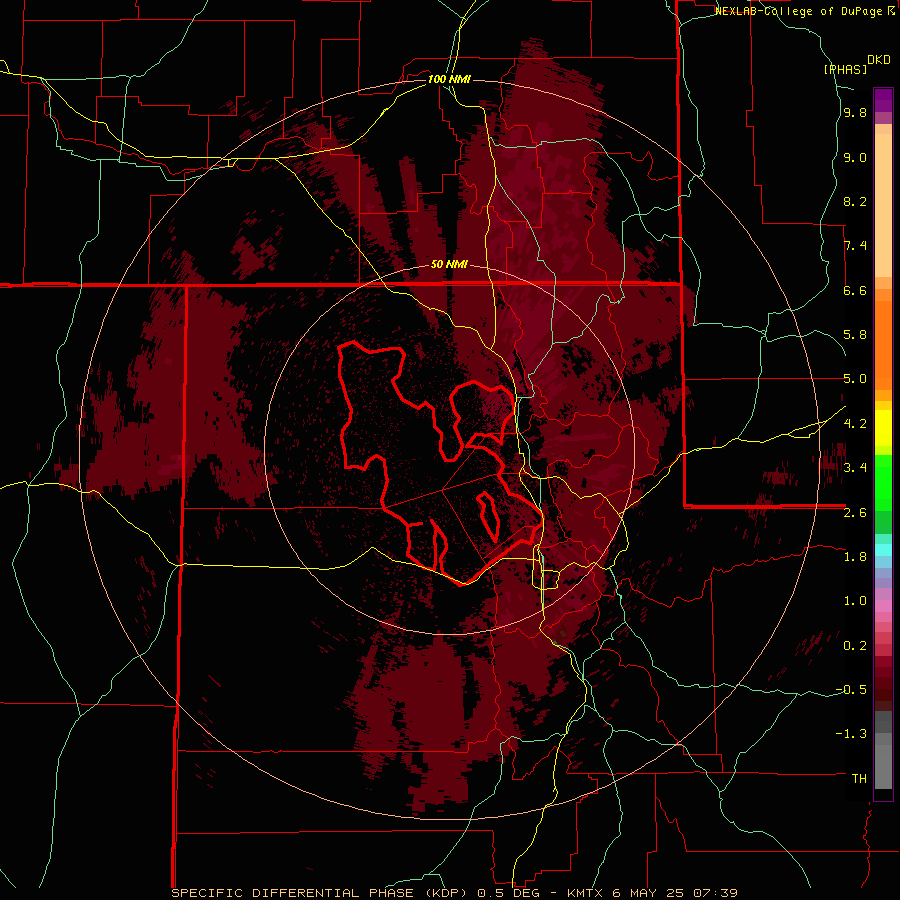Click the 8.2 scale value

855,201
